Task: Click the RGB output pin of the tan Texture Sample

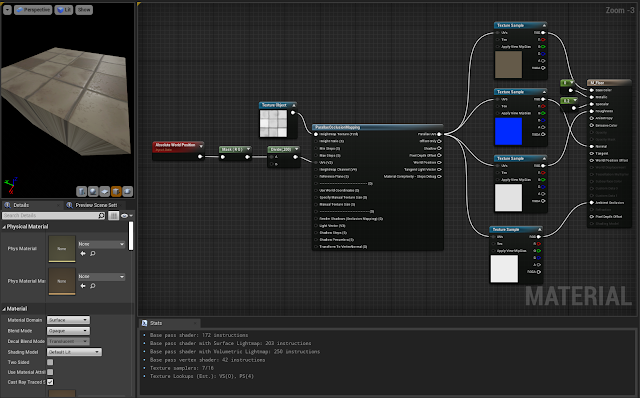Action: click(x=543, y=33)
